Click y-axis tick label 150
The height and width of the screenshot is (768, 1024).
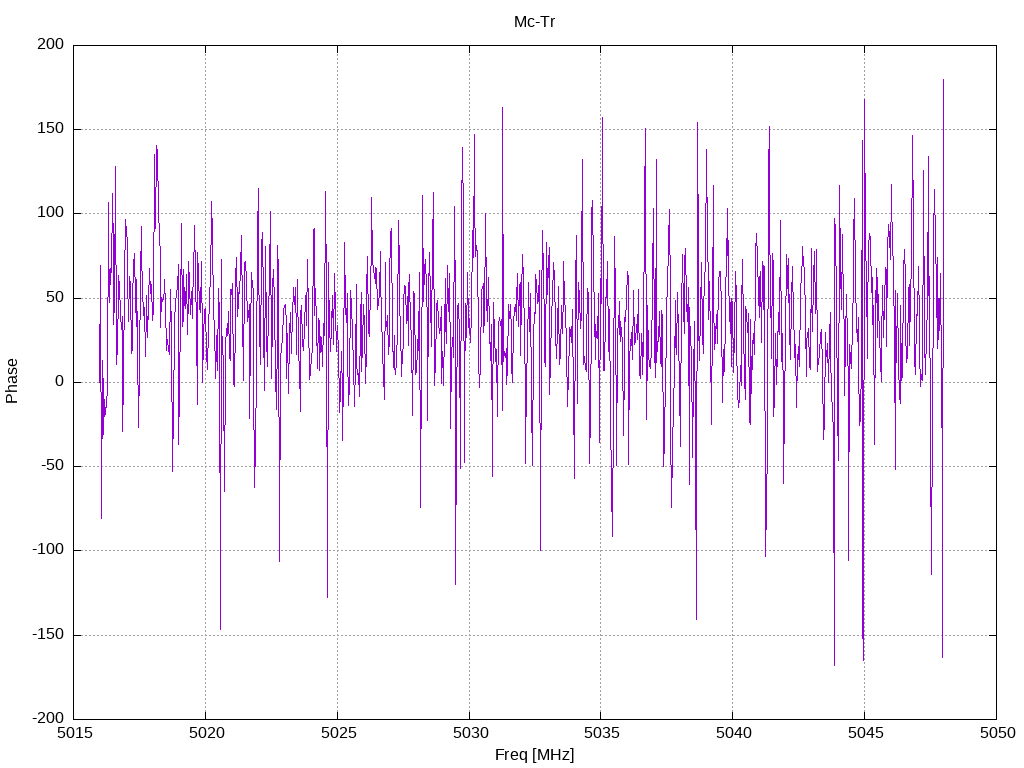51,129
